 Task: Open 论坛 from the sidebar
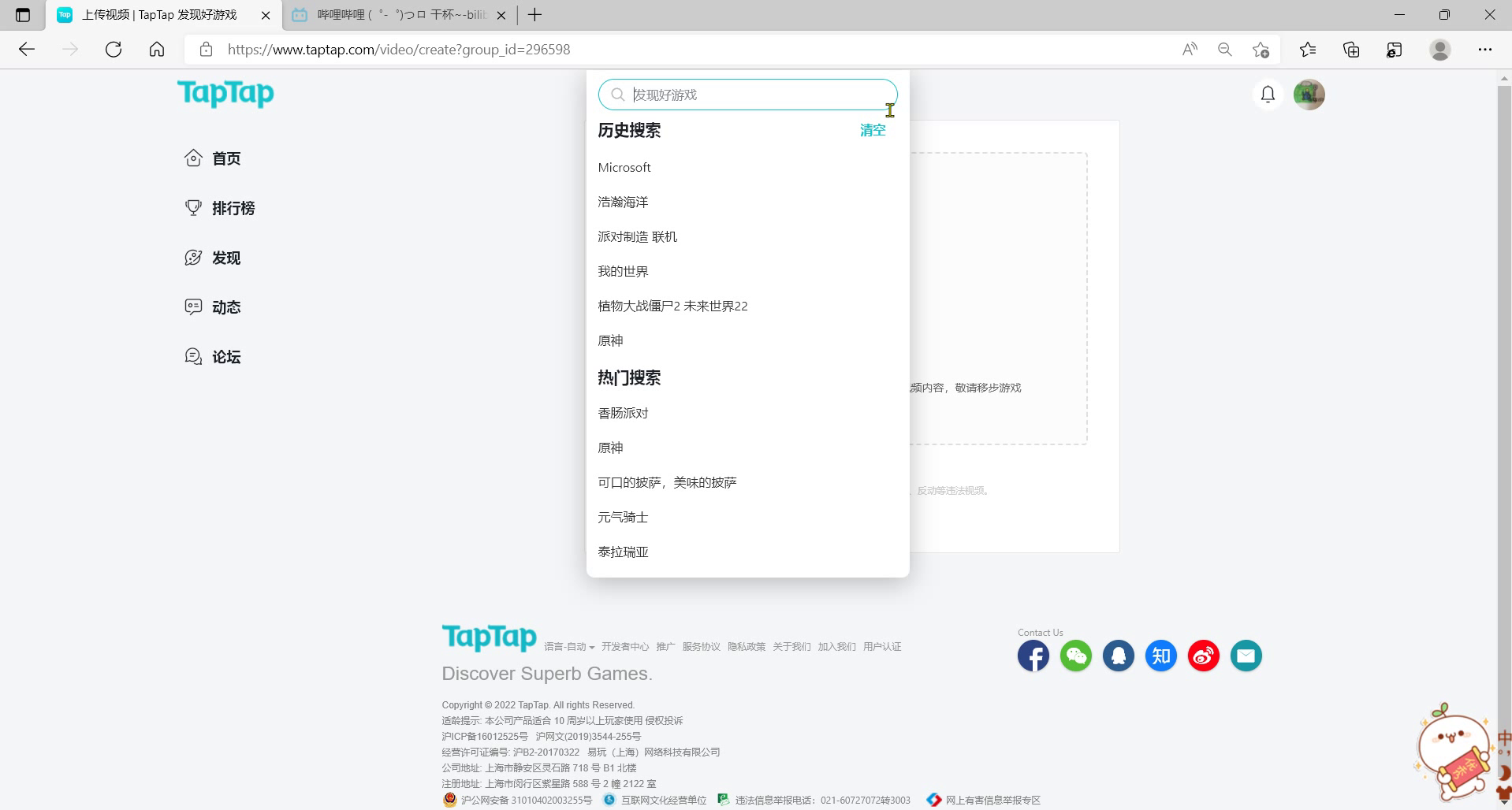pos(225,357)
